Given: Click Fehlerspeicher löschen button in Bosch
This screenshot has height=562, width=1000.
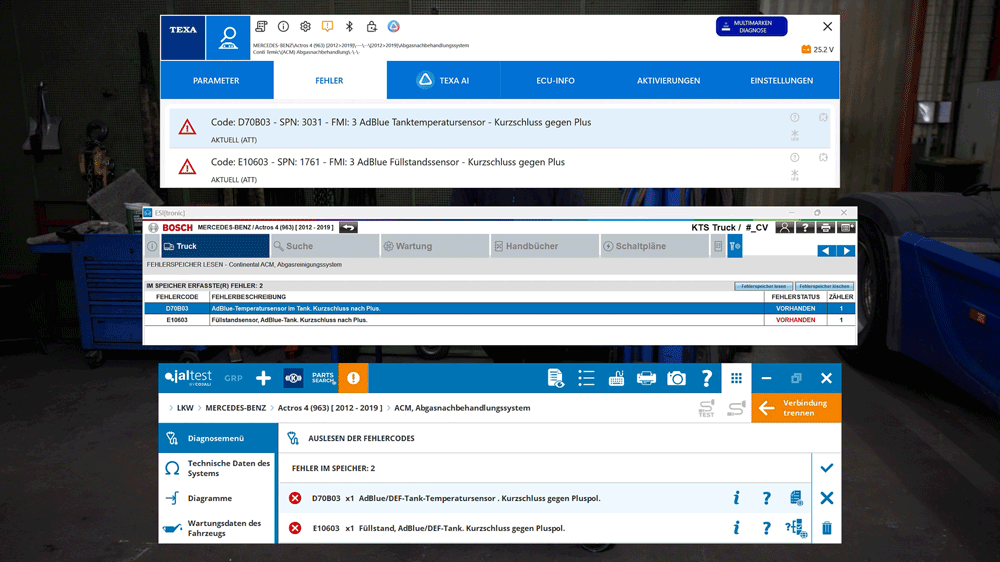Looking at the screenshot, I should [x=824, y=286].
